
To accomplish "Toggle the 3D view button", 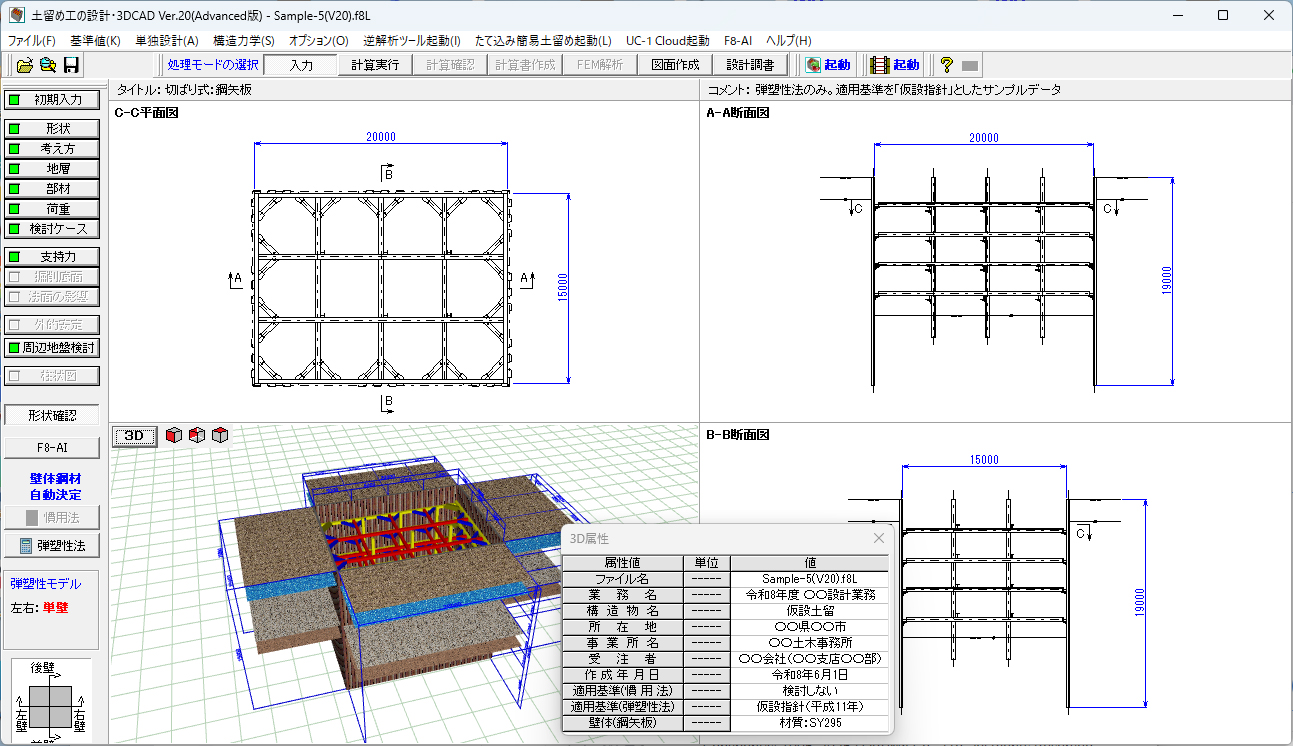I will (134, 435).
